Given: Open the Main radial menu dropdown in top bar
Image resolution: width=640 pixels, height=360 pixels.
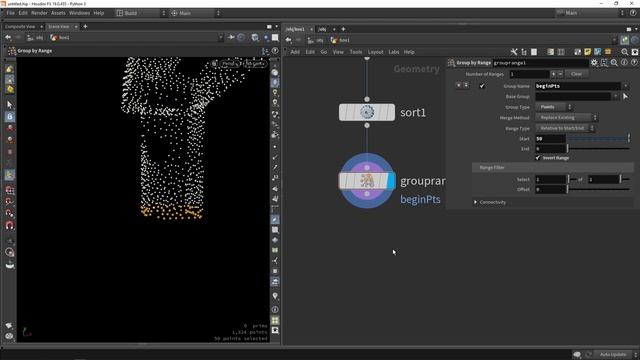Looking at the screenshot, I should click(196, 13).
